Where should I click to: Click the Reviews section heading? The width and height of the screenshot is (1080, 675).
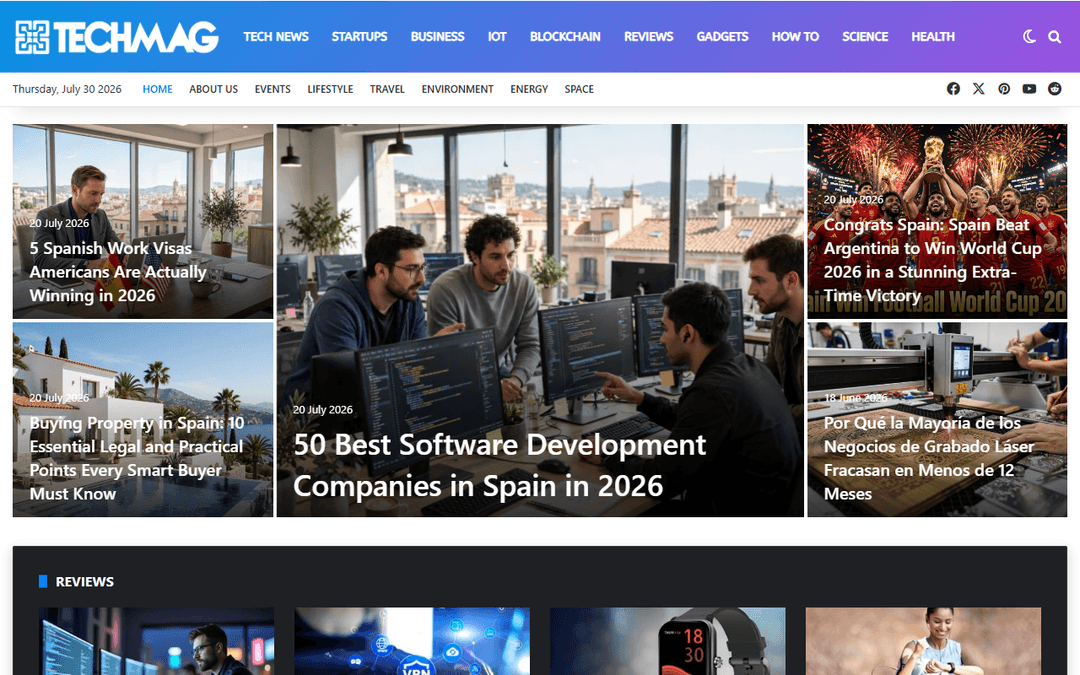click(85, 581)
